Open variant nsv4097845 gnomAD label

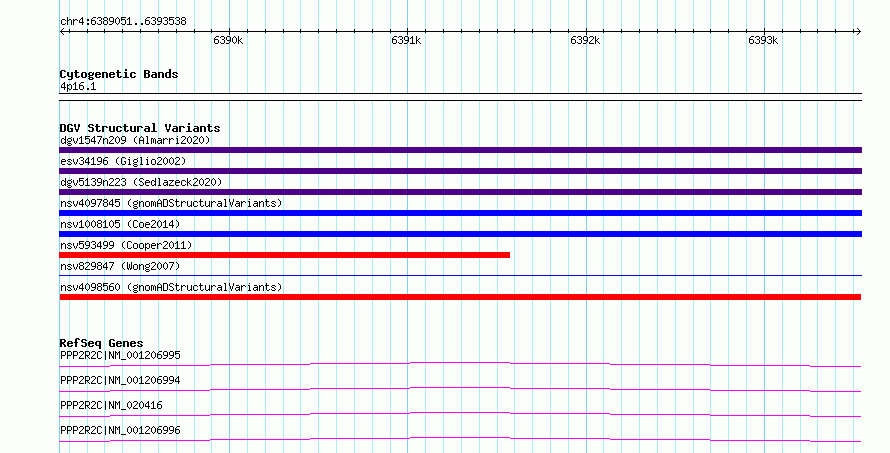[171, 203]
